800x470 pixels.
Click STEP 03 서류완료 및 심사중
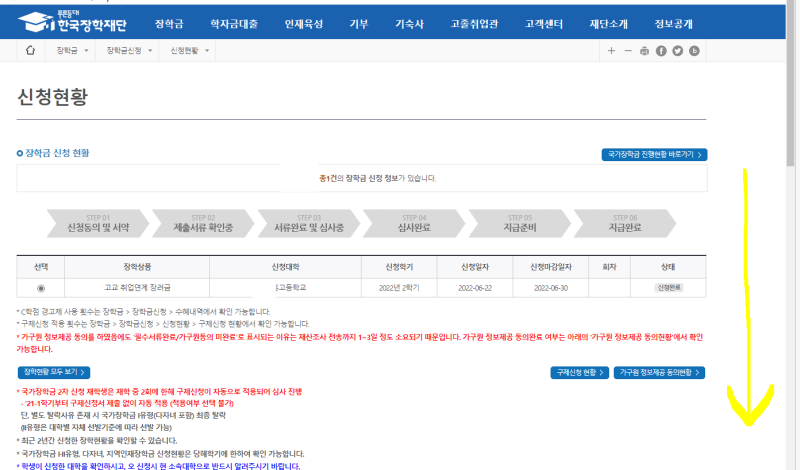(309, 224)
